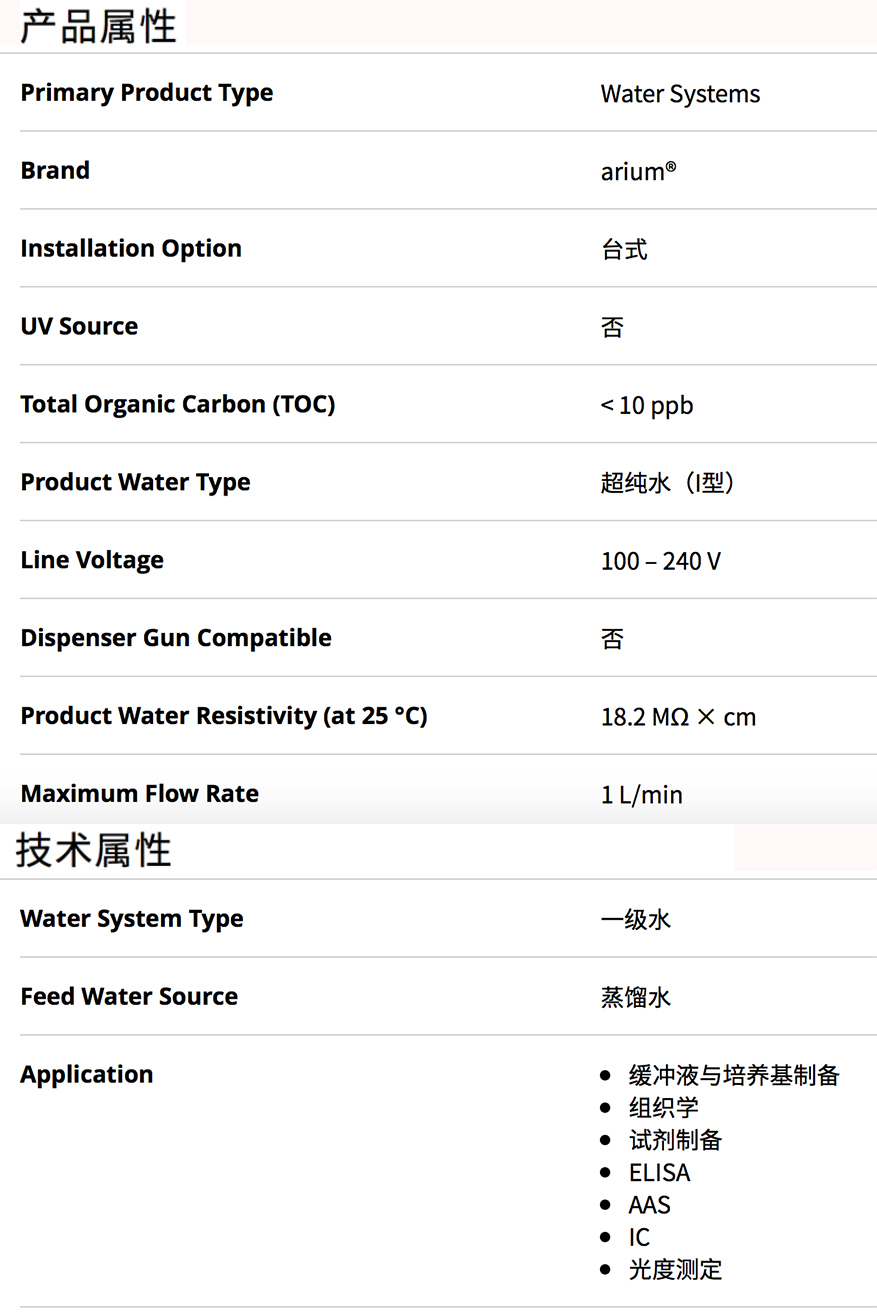Select the Water System Type label

132,920
